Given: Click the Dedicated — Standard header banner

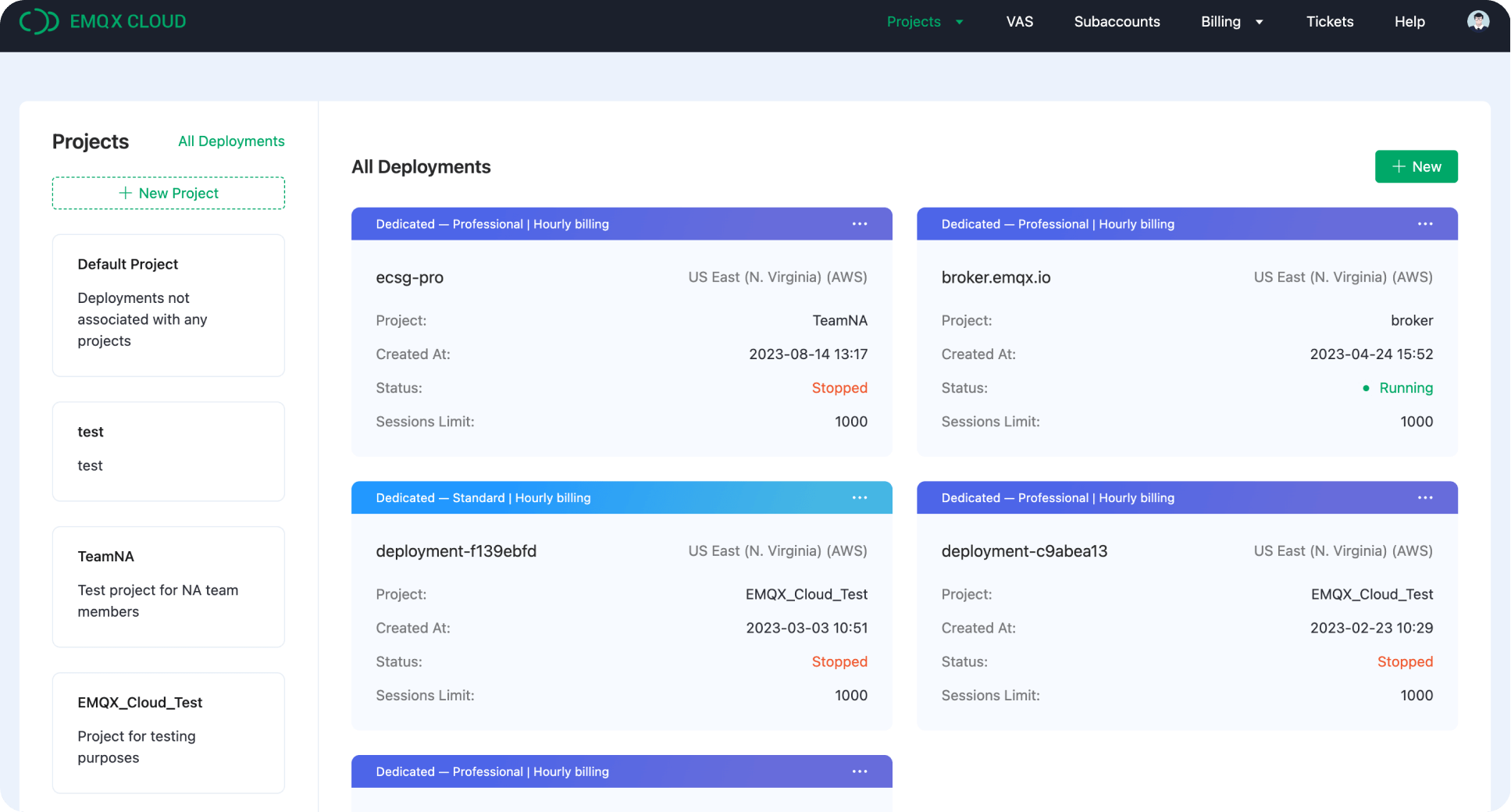Looking at the screenshot, I should click(x=622, y=498).
